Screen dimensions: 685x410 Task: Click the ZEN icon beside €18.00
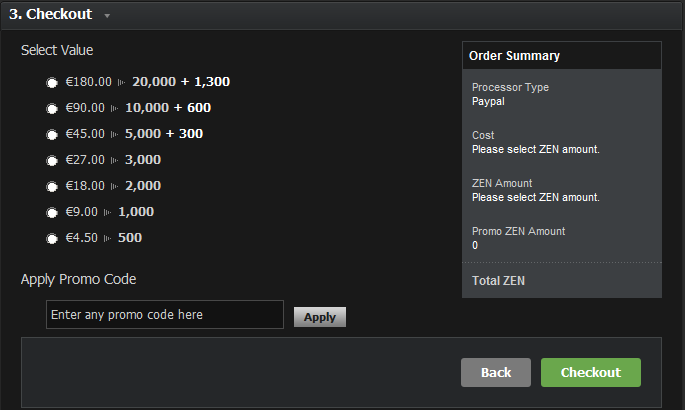(115, 186)
